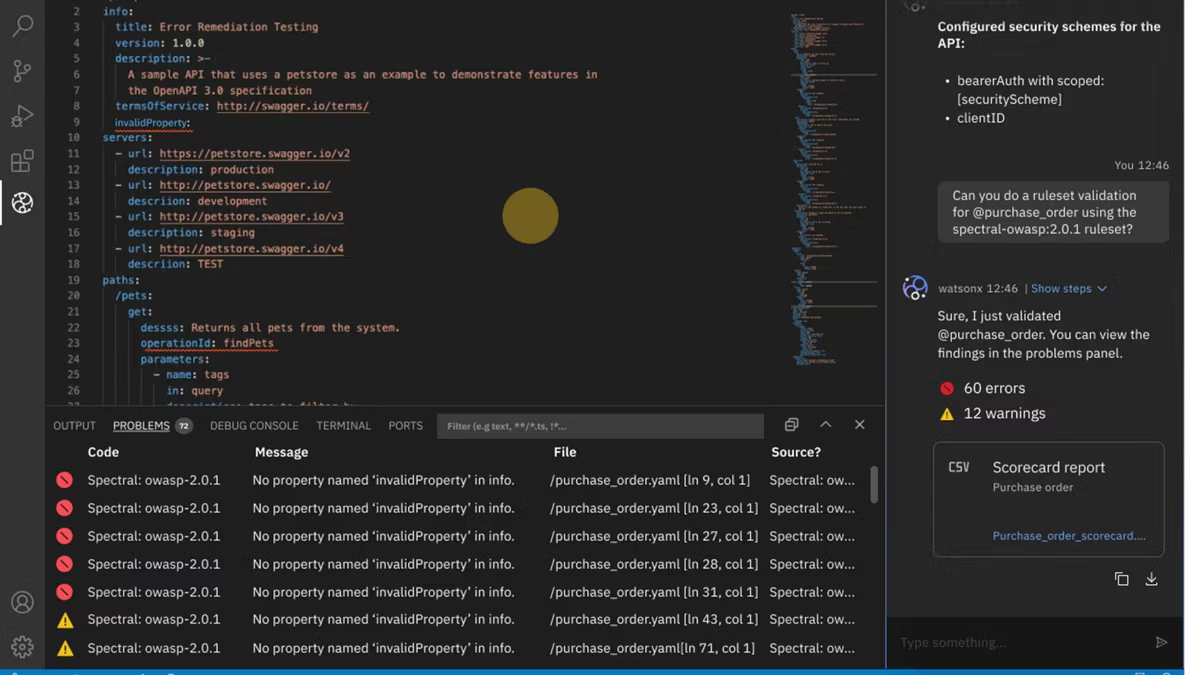
Task: Open Extensions view icon
Action: (x=22, y=160)
